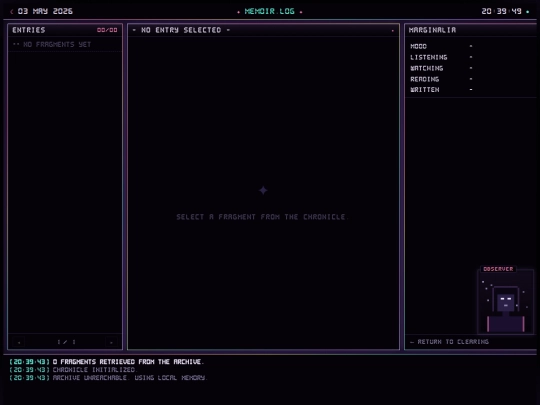Click the Entries panel header

(x=65, y=30)
